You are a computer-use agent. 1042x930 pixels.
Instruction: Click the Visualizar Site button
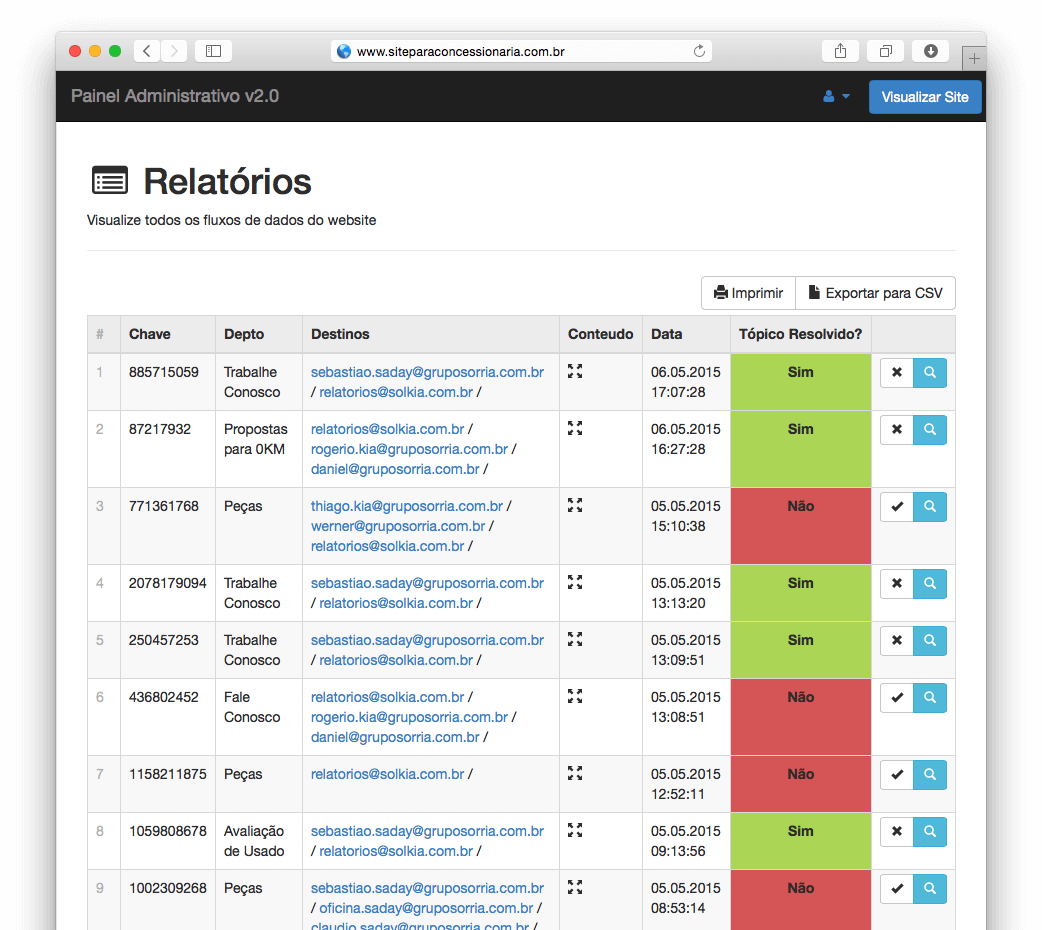coord(925,97)
